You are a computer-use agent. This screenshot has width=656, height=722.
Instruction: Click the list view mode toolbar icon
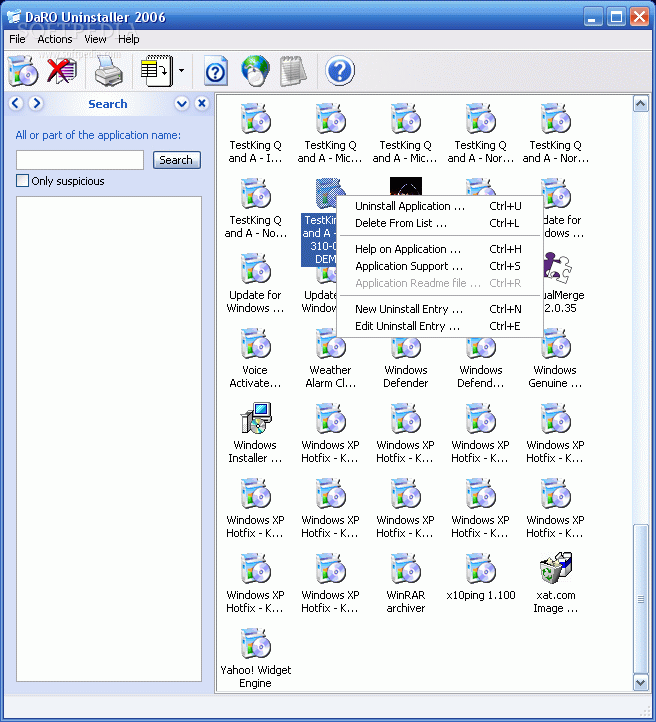(x=157, y=71)
